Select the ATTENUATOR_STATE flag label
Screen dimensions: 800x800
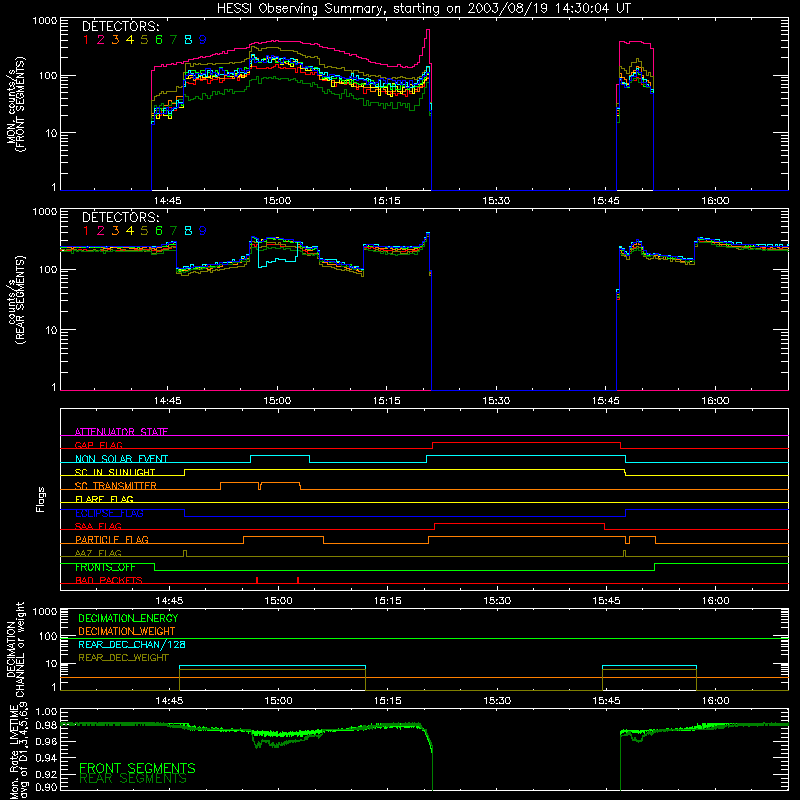coord(121,432)
